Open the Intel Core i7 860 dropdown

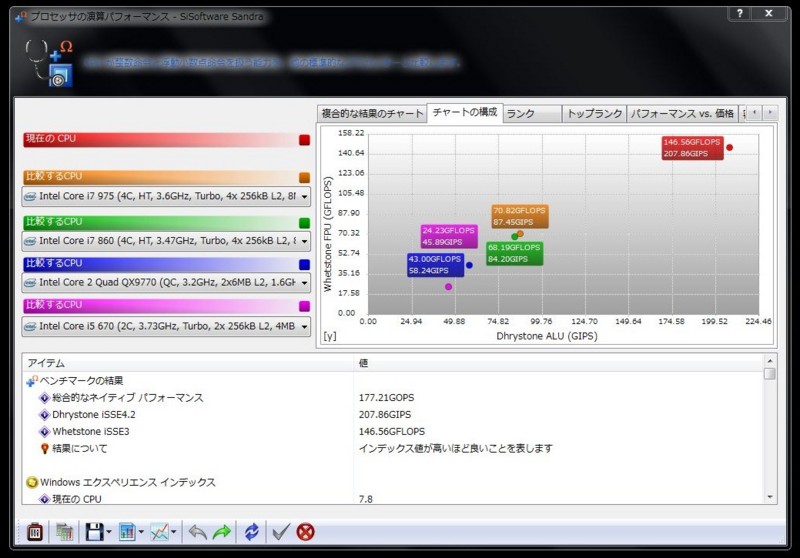tap(166, 241)
